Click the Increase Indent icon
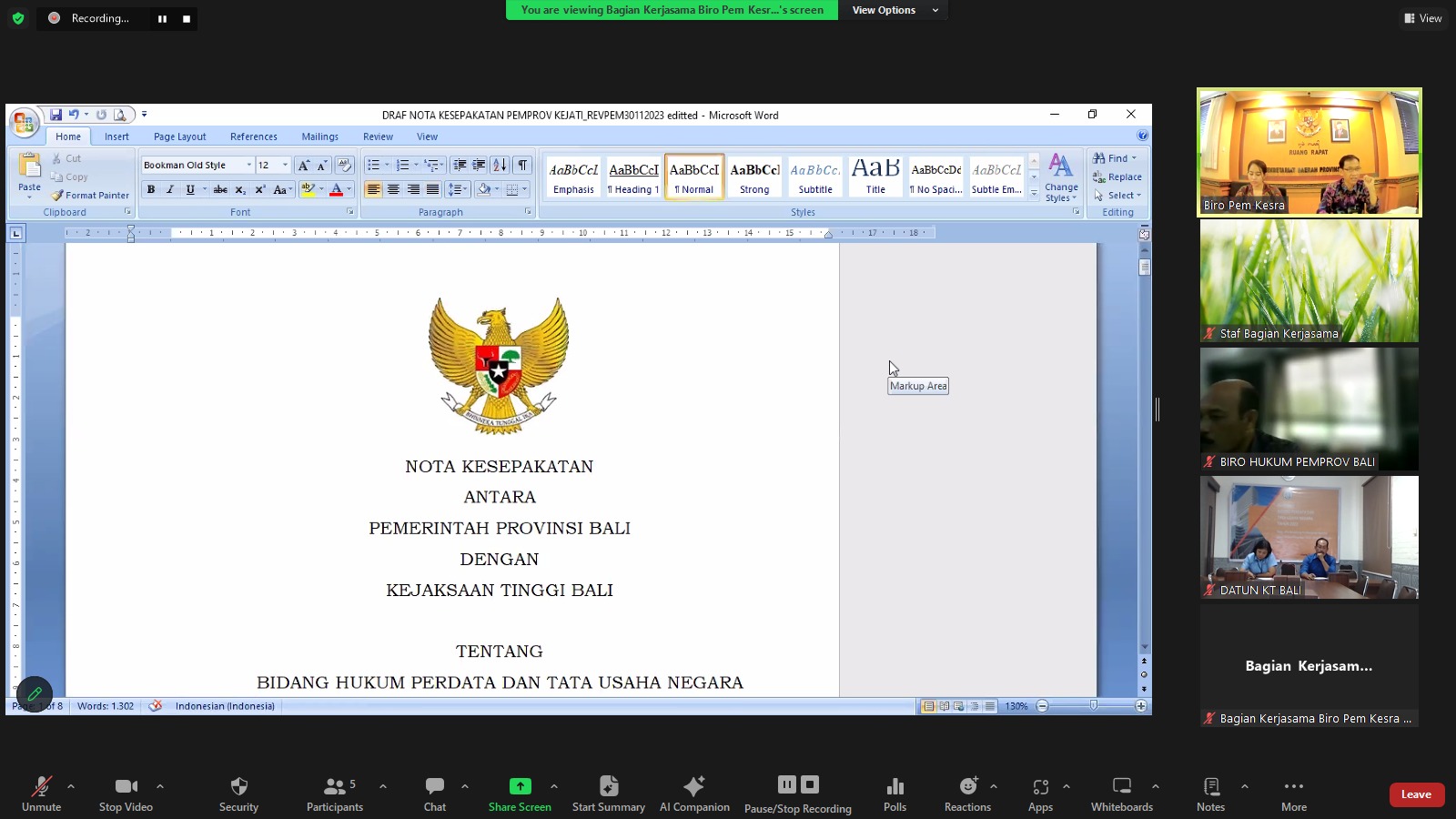The width and height of the screenshot is (1456, 819). pos(479,165)
